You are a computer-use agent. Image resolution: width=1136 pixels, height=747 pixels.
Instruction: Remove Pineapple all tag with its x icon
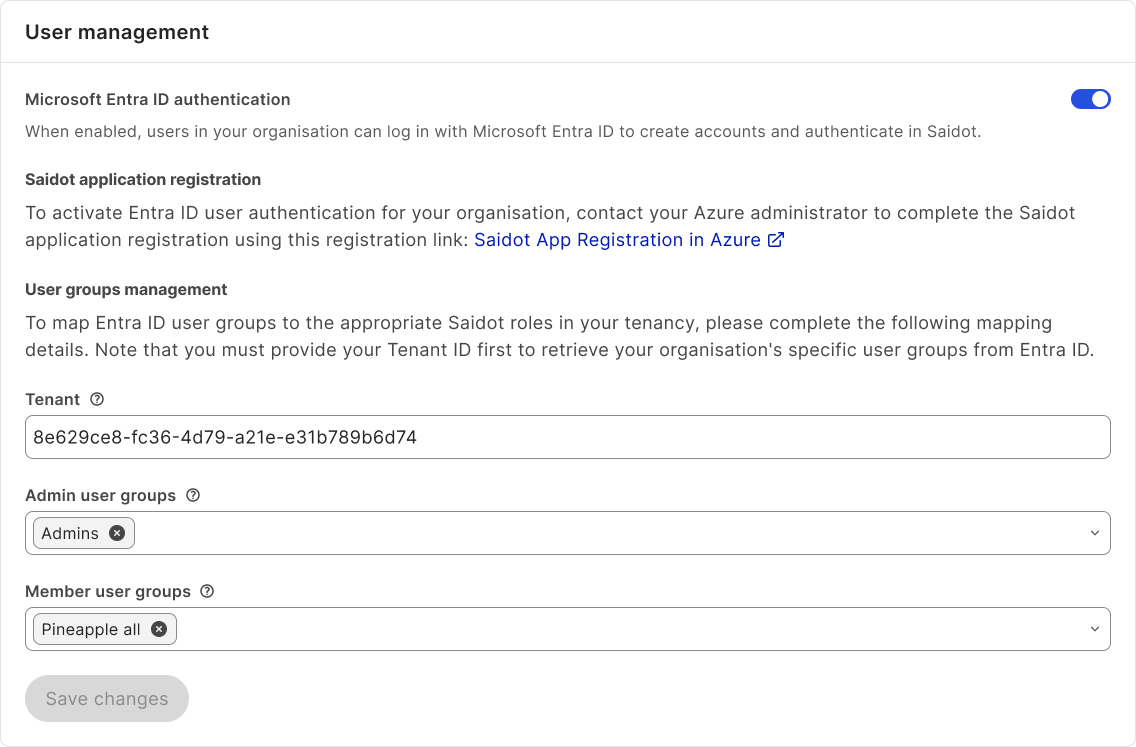coord(159,629)
